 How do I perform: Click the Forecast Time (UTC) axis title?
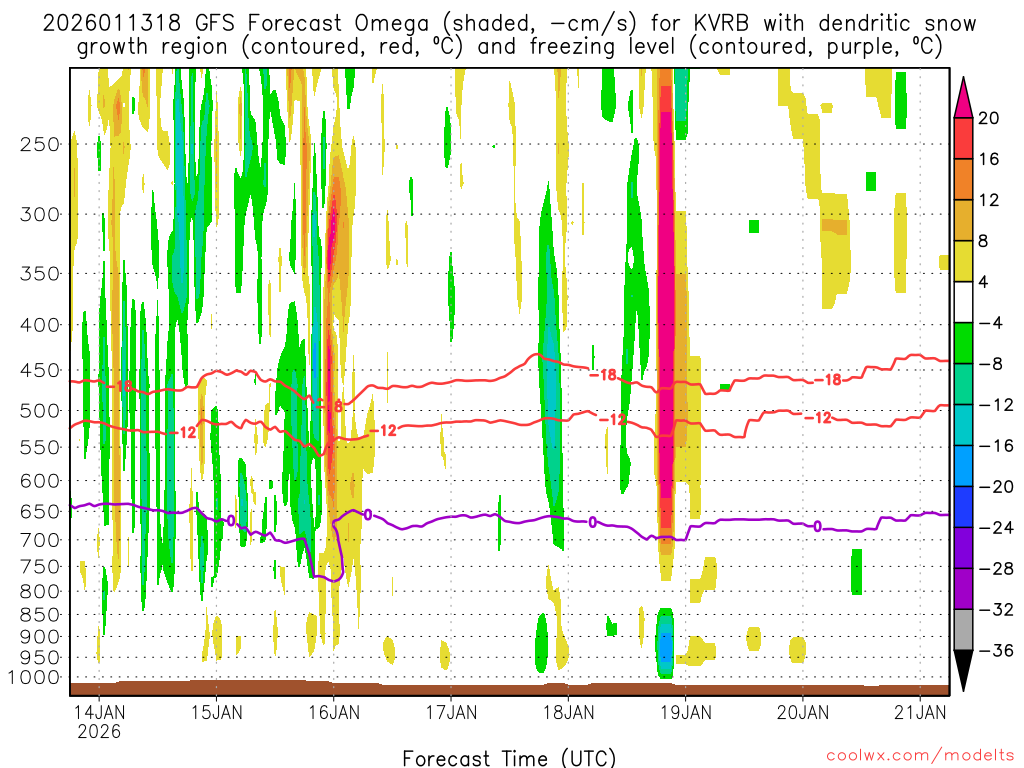(509, 757)
